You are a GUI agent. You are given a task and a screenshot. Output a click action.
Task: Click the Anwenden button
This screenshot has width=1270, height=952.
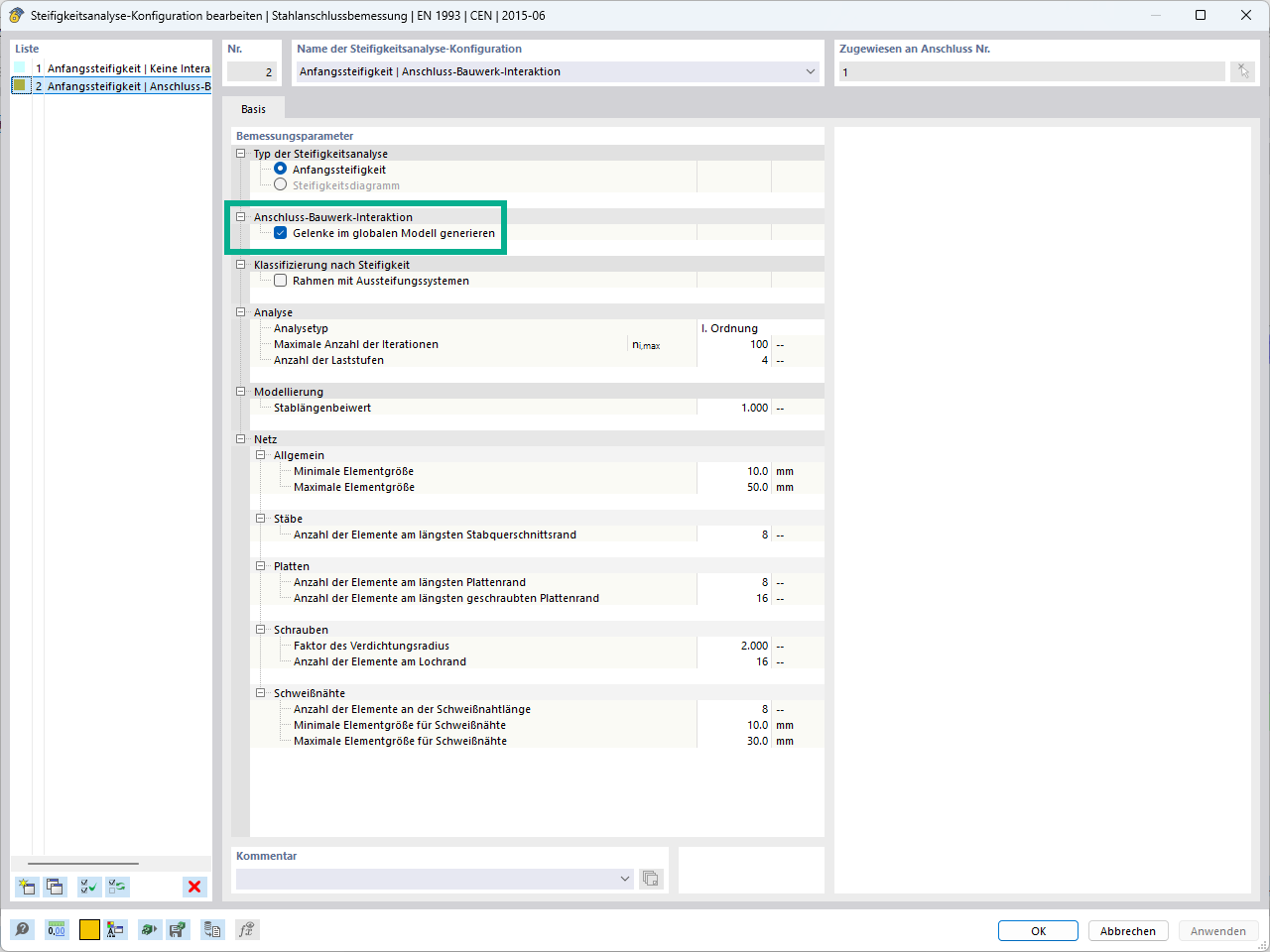pos(1218,931)
